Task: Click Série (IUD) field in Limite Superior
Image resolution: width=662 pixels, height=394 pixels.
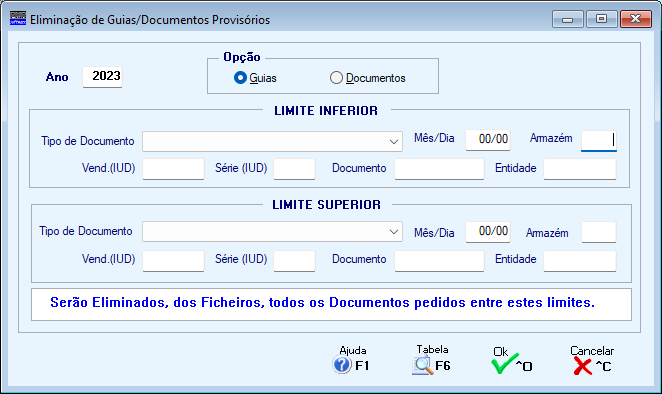Action: click(x=294, y=261)
